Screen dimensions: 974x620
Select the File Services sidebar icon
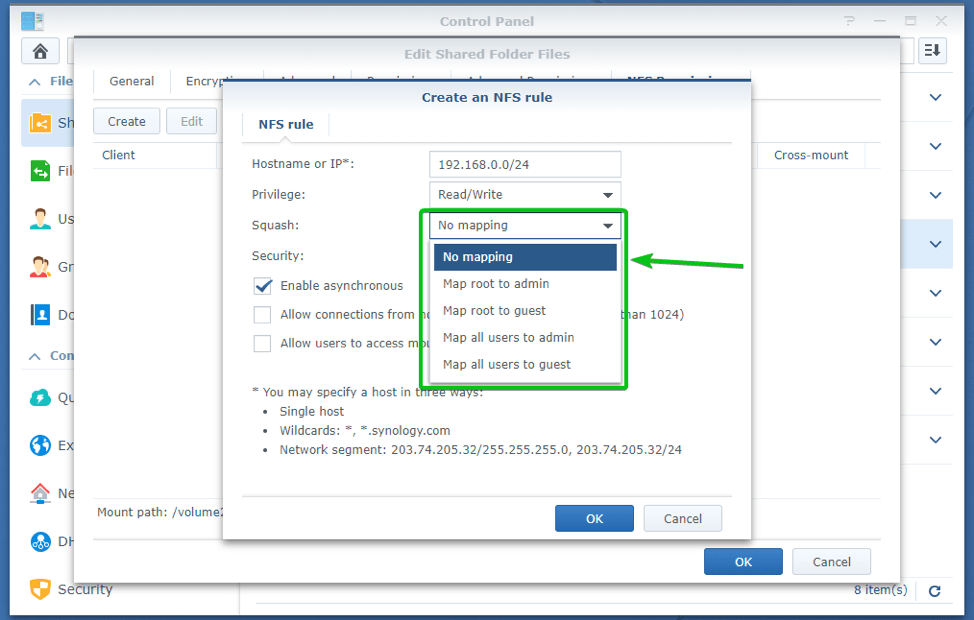coord(40,171)
